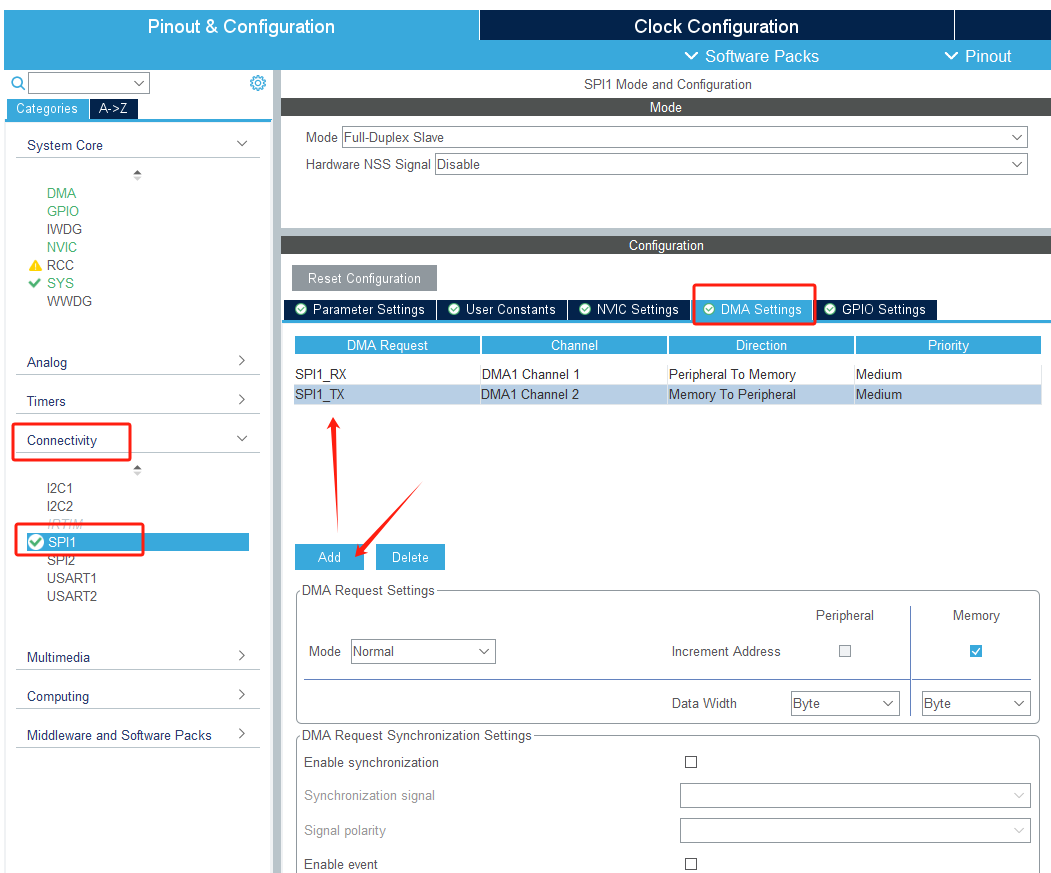Click the SPI1 green check icon

pos(36,542)
